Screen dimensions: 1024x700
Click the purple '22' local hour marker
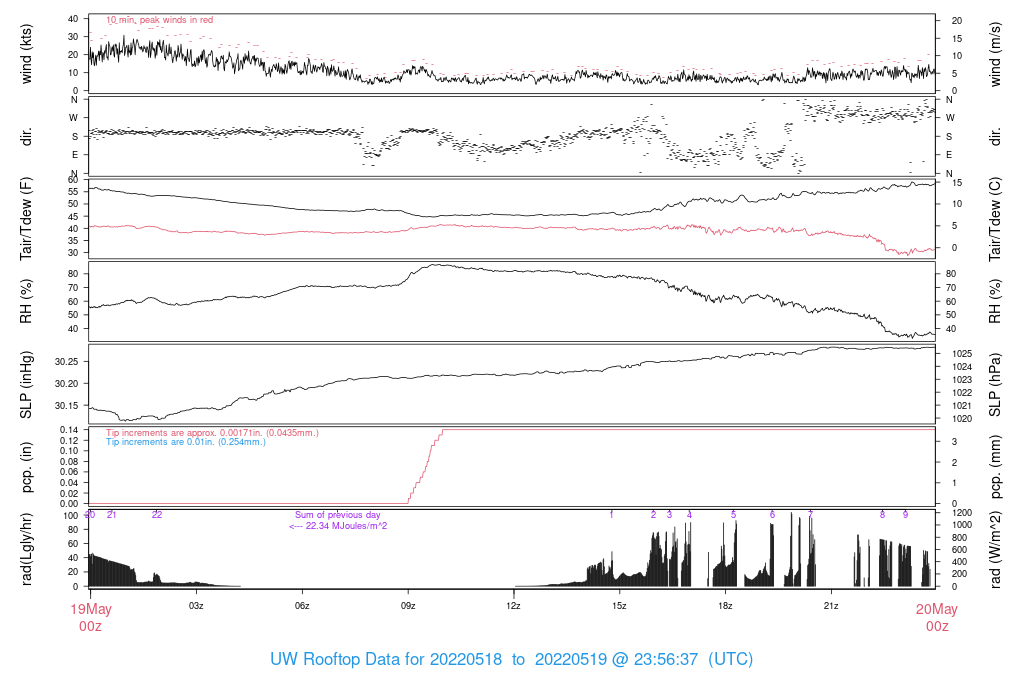(157, 515)
